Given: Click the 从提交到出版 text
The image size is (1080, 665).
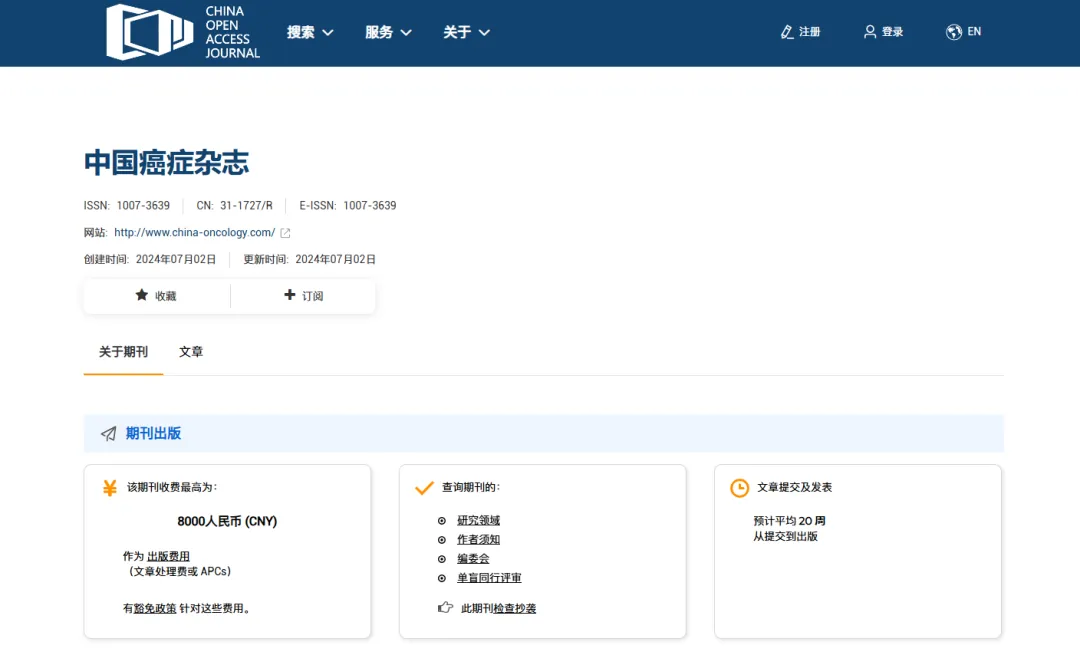Looking at the screenshot, I should [x=785, y=536].
